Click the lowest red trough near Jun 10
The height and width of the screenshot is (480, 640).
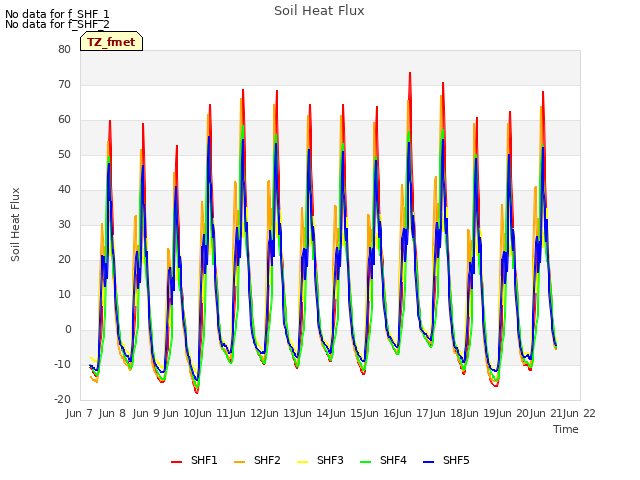point(197,393)
